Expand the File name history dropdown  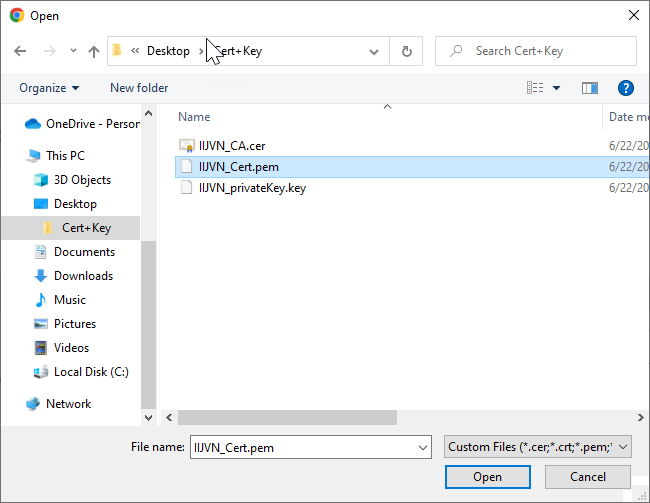tap(421, 448)
